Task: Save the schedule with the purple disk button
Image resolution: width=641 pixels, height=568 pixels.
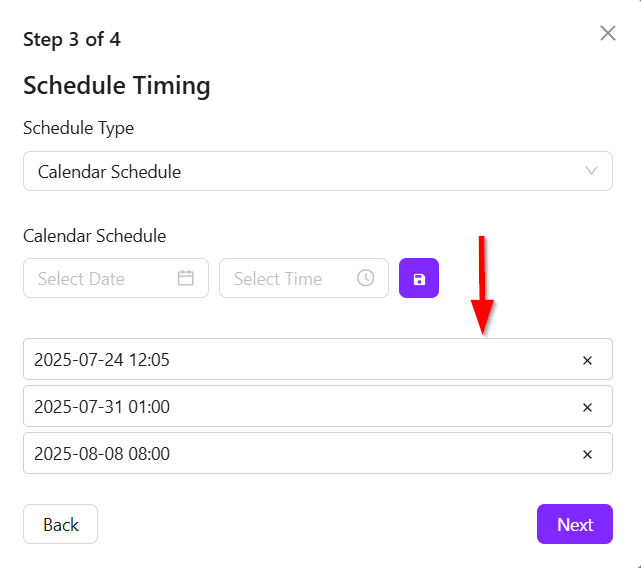Action: coord(419,279)
